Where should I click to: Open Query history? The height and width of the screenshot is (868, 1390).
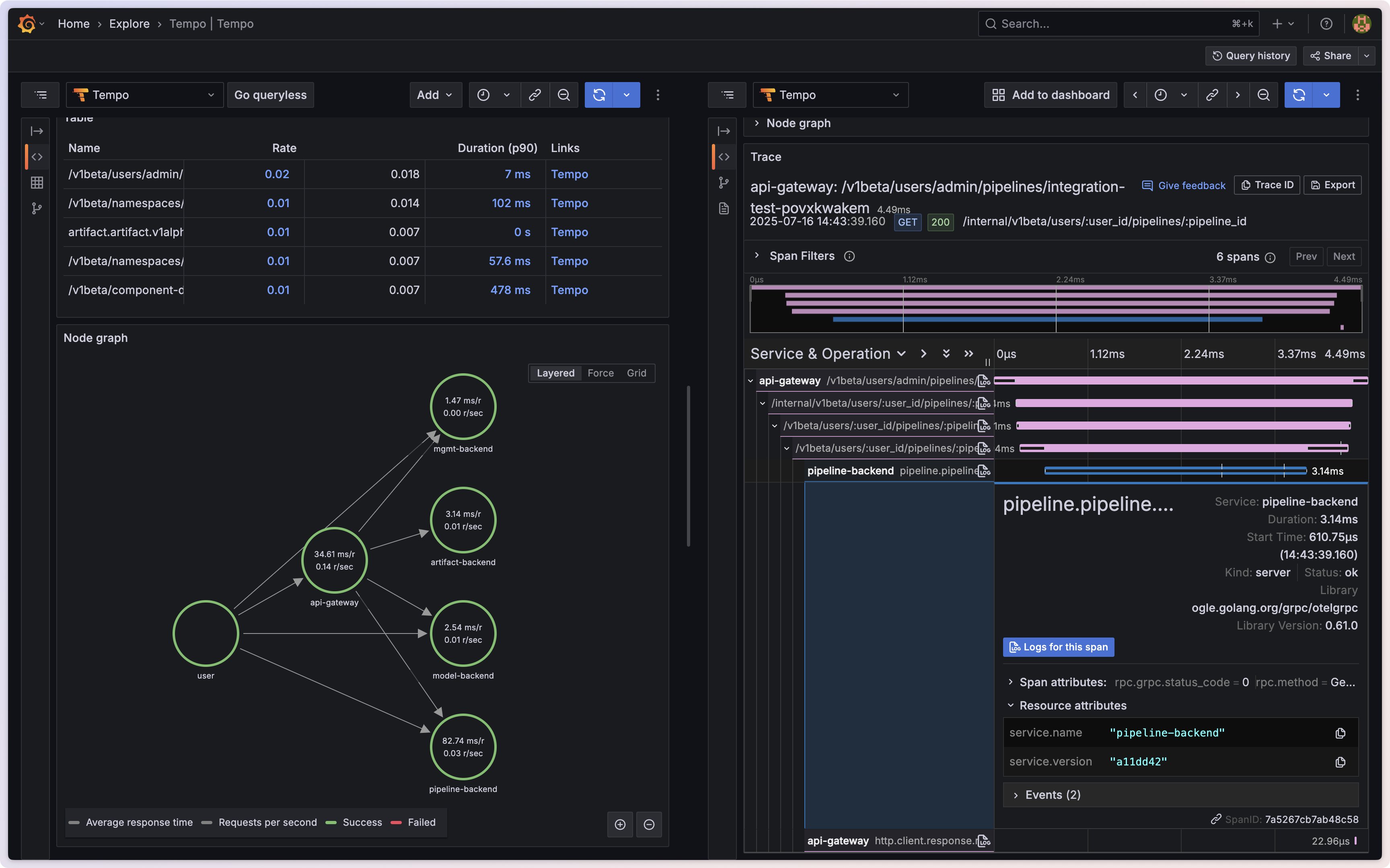tap(1251, 56)
